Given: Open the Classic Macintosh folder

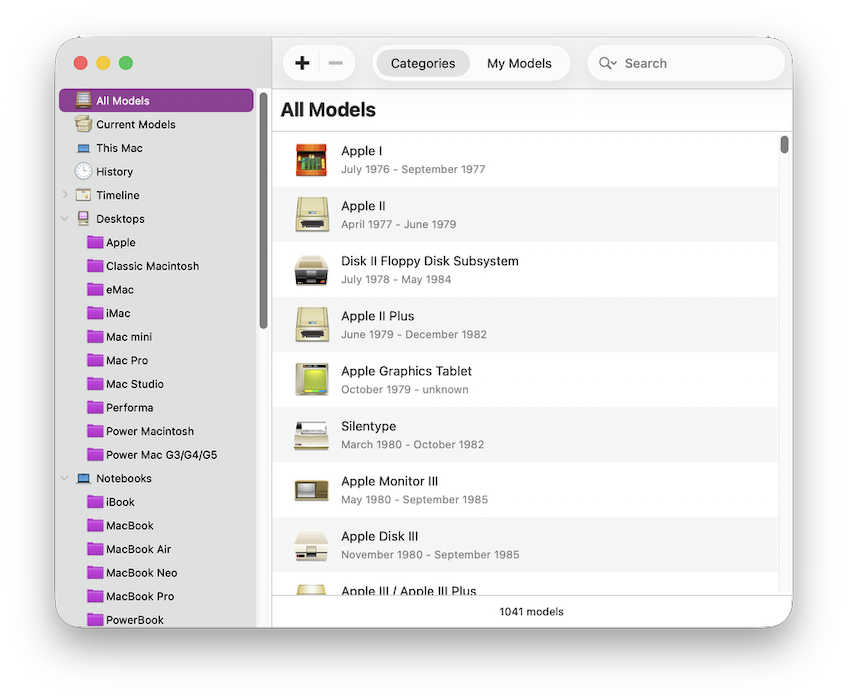Looking at the screenshot, I should coord(143,266).
